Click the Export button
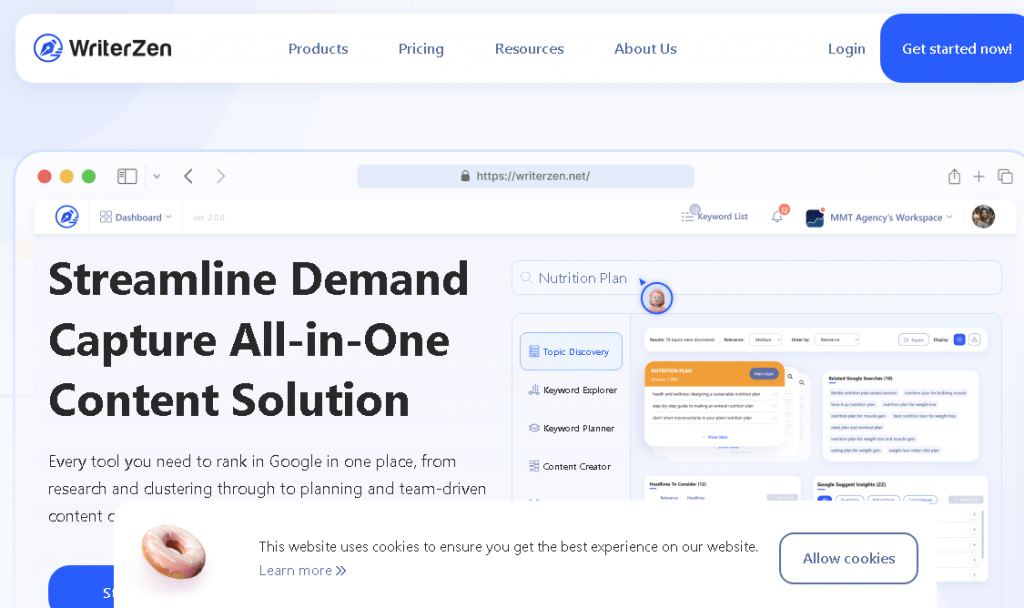Image resolution: width=1024 pixels, height=608 pixels. 913,340
